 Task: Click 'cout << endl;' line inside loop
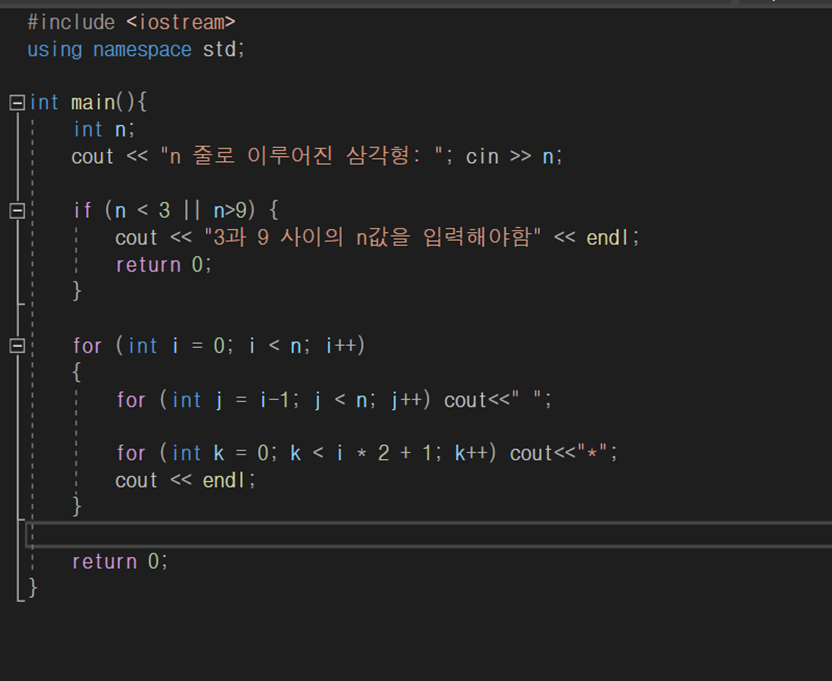point(186,480)
